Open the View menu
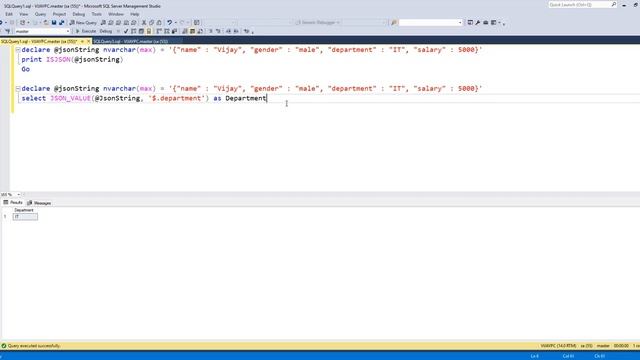This screenshot has width=640, height=360. 24,14
